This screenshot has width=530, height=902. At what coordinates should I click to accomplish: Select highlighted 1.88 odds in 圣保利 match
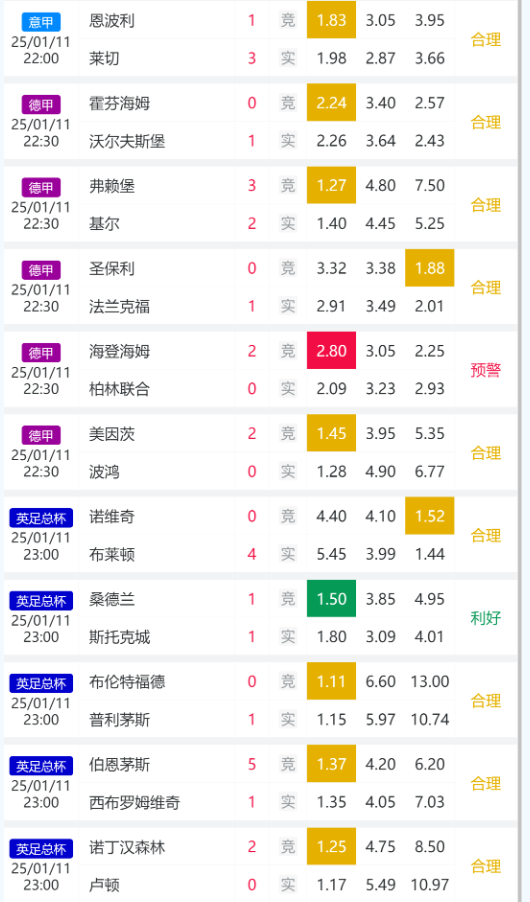pyautogui.click(x=430, y=268)
